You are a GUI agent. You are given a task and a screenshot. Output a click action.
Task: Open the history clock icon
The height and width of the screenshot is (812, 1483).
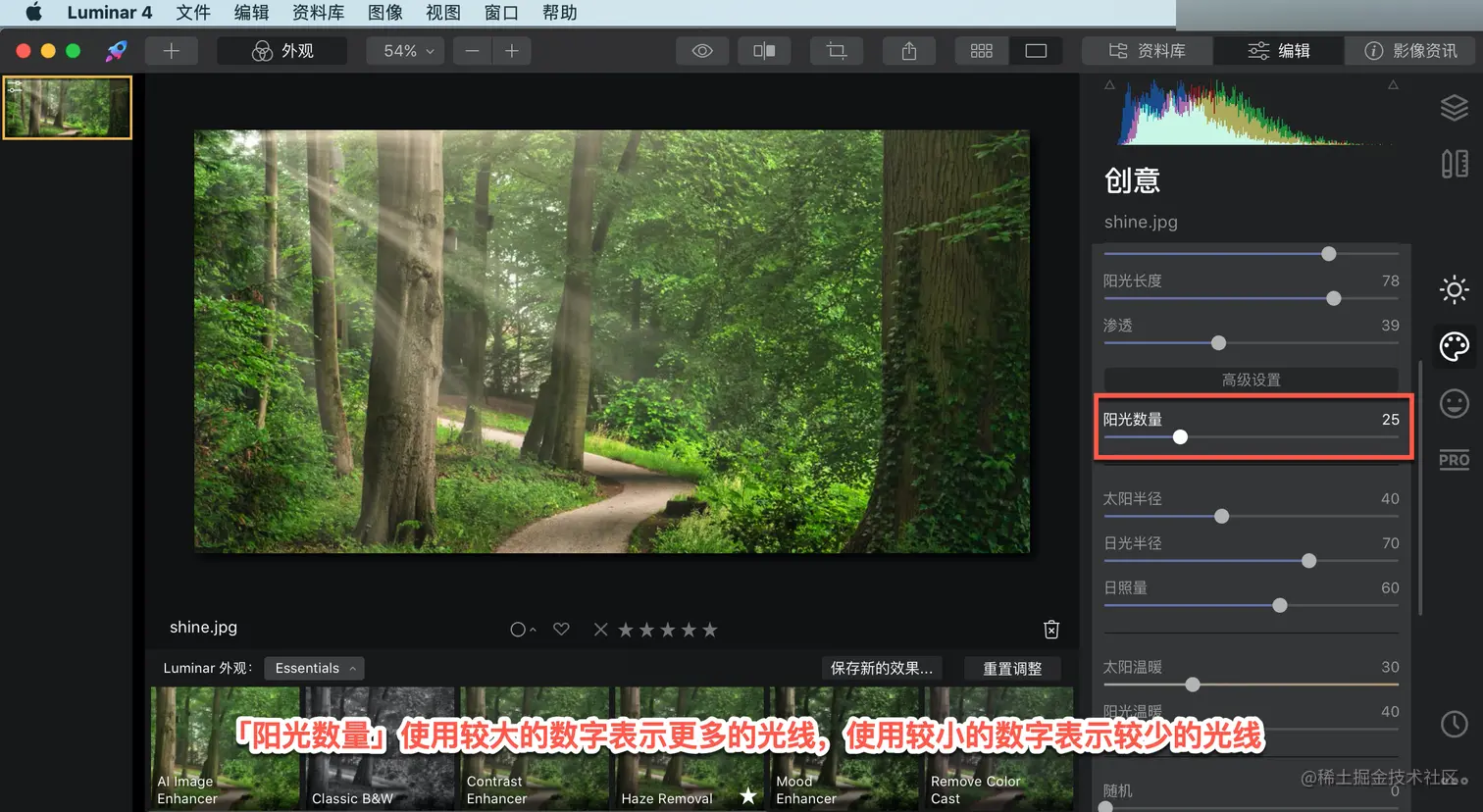pyautogui.click(x=1454, y=725)
